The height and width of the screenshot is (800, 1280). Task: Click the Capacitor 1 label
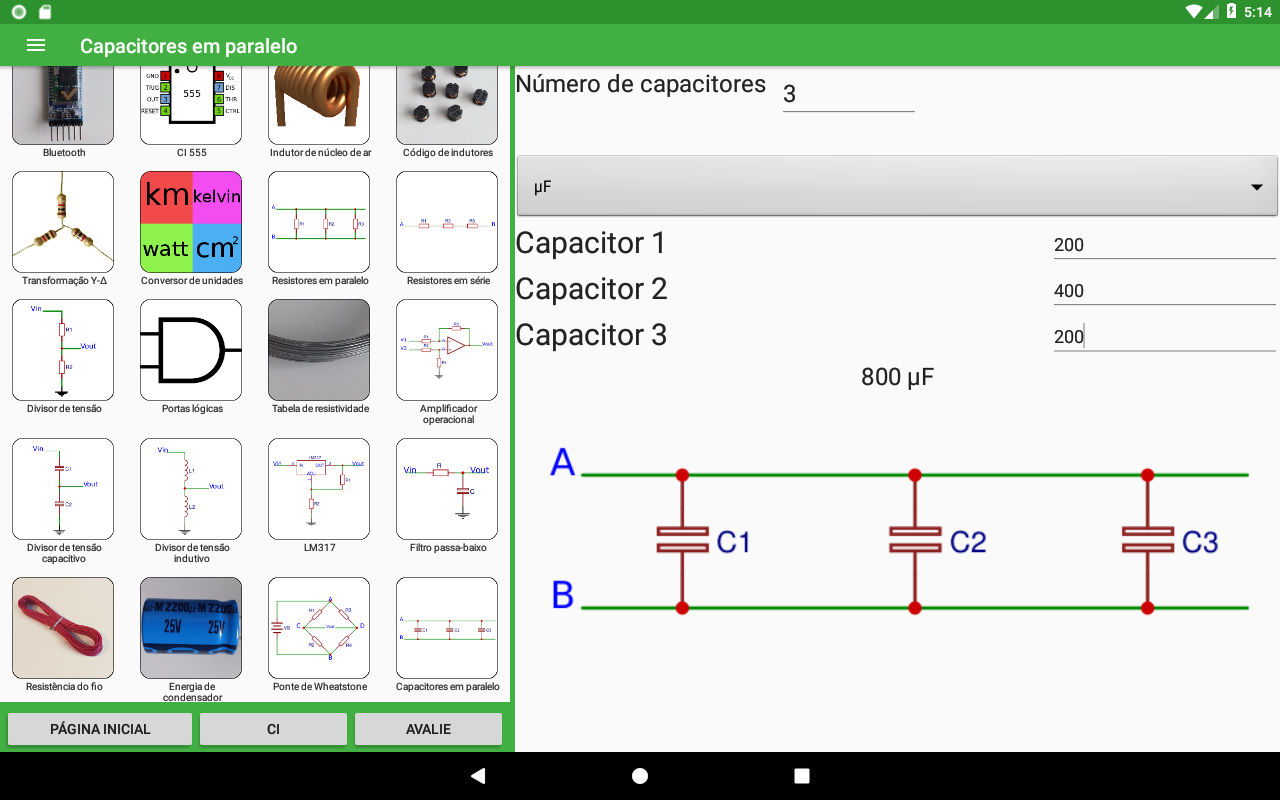click(x=590, y=243)
